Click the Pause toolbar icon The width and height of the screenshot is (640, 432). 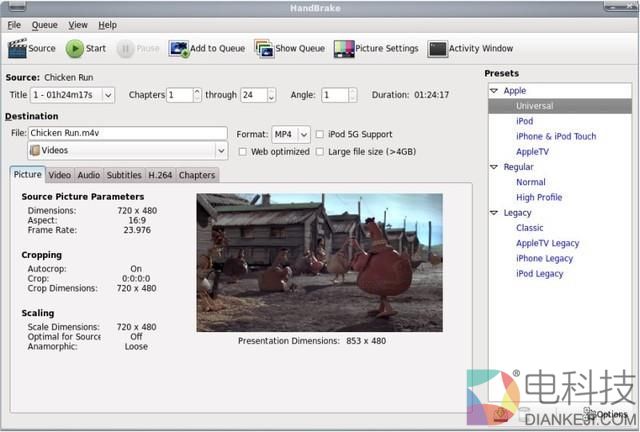(x=125, y=48)
